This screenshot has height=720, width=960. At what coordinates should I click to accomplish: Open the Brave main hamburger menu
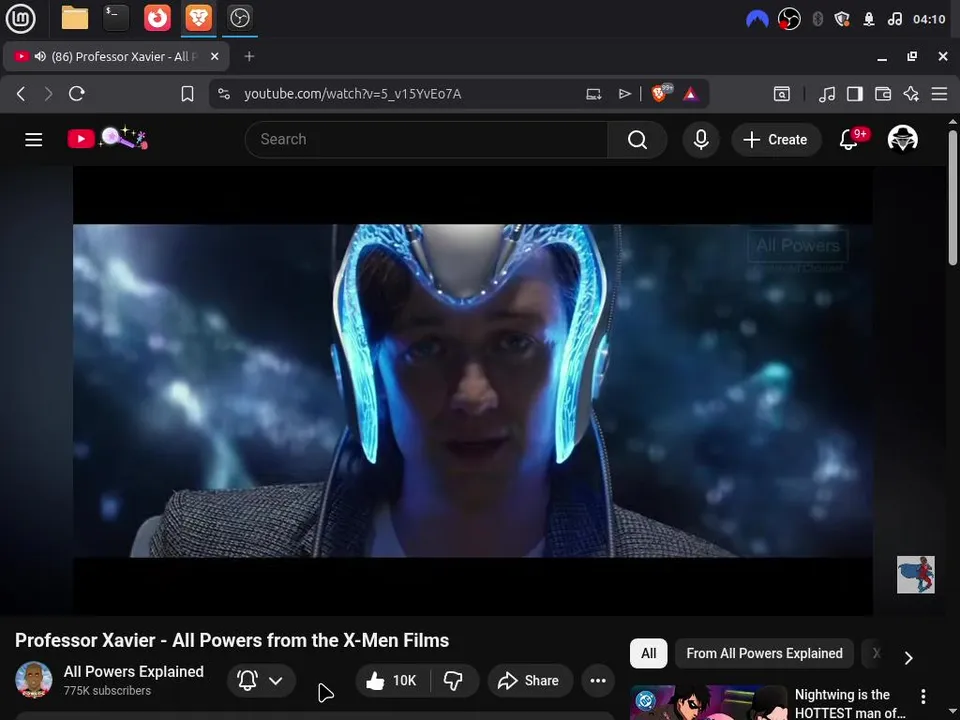point(939,94)
